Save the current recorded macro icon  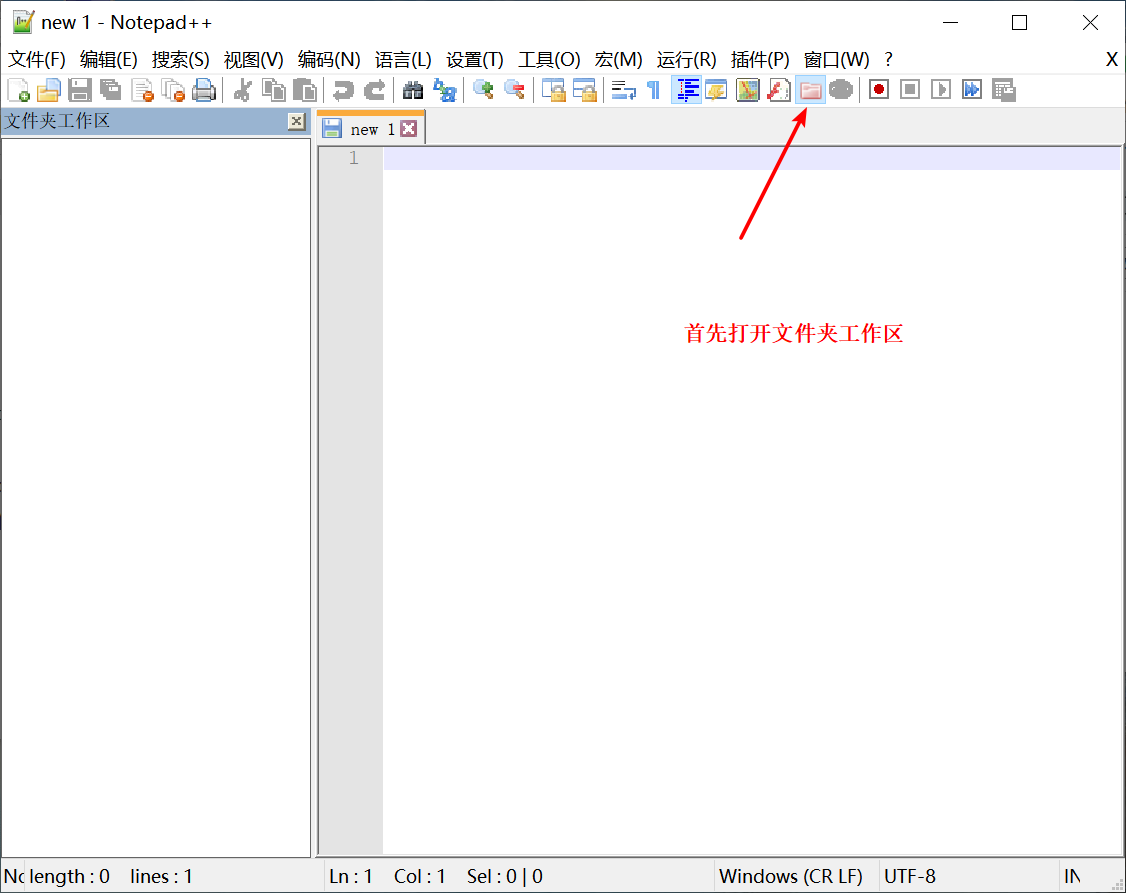click(x=1003, y=90)
